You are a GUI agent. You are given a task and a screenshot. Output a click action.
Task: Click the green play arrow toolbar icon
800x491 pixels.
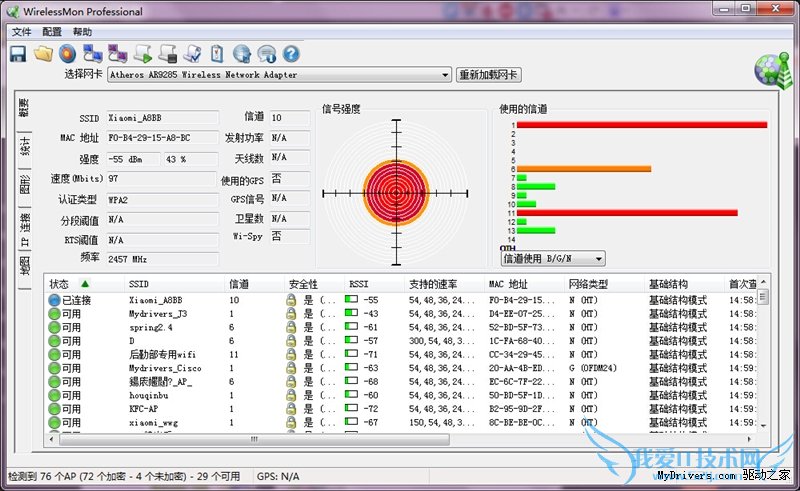point(143,54)
